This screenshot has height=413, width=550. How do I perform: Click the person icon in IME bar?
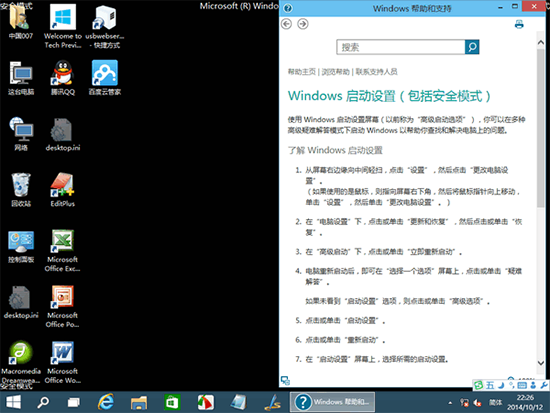[x=533, y=385]
